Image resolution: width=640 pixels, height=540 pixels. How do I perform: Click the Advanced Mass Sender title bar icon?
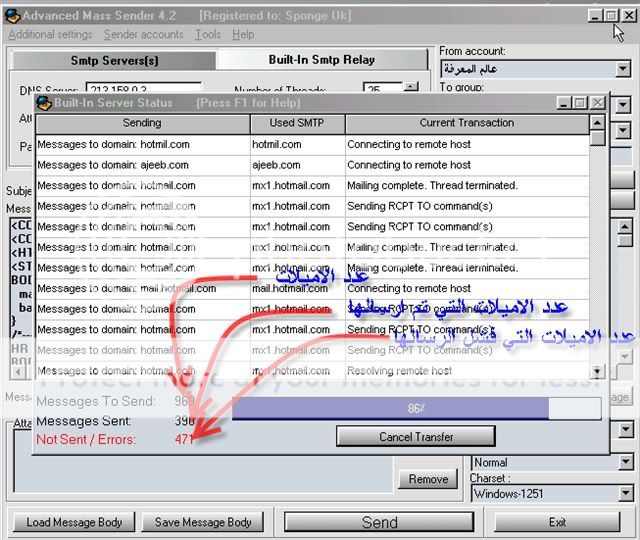[12, 16]
